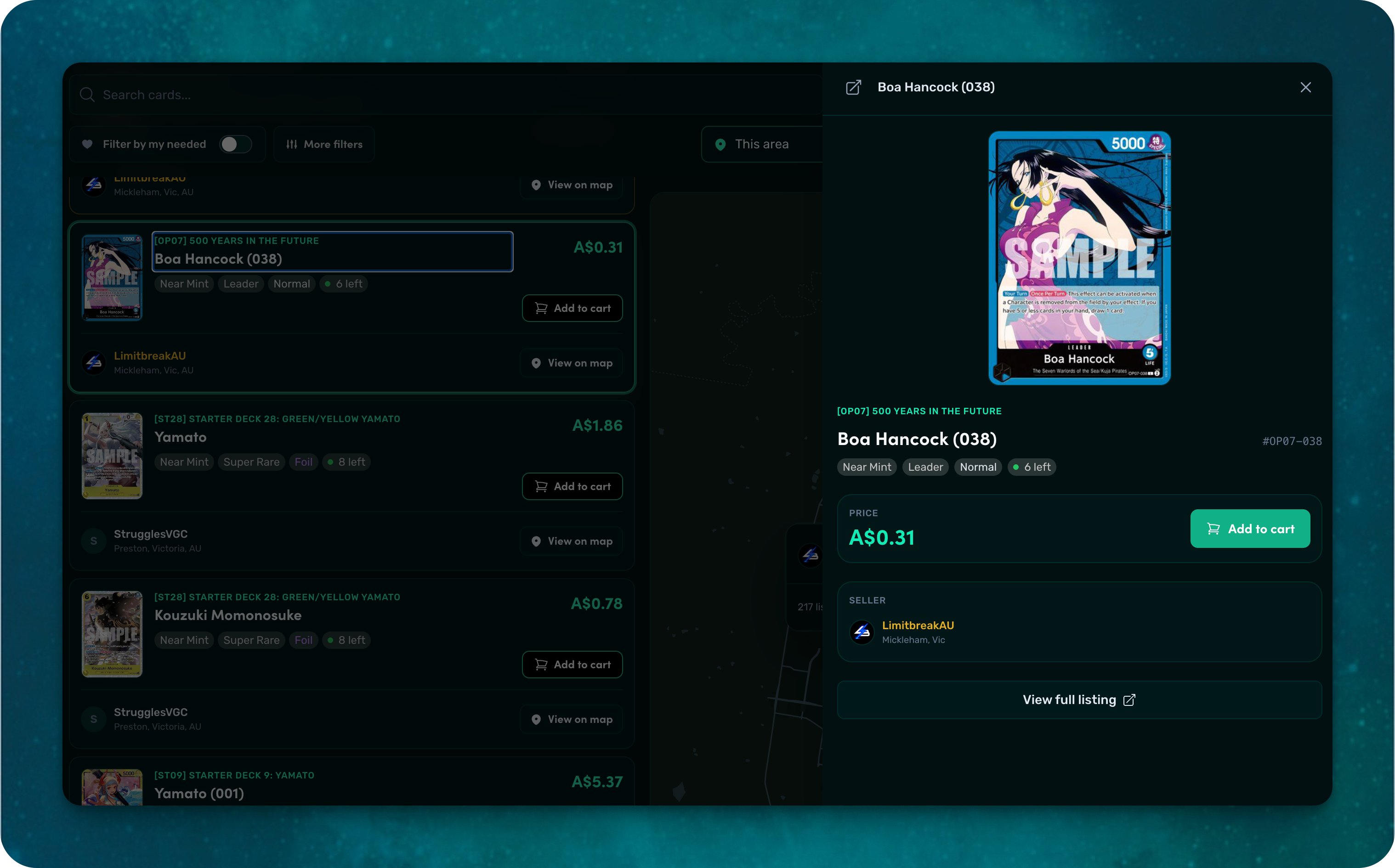Open listing in new window icon beside panel title

853,87
